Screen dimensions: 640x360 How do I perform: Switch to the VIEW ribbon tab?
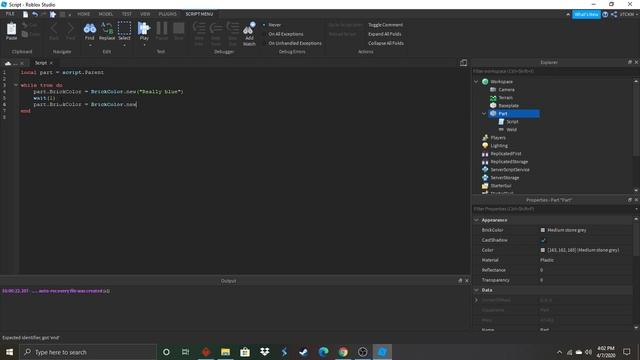[x=145, y=14]
